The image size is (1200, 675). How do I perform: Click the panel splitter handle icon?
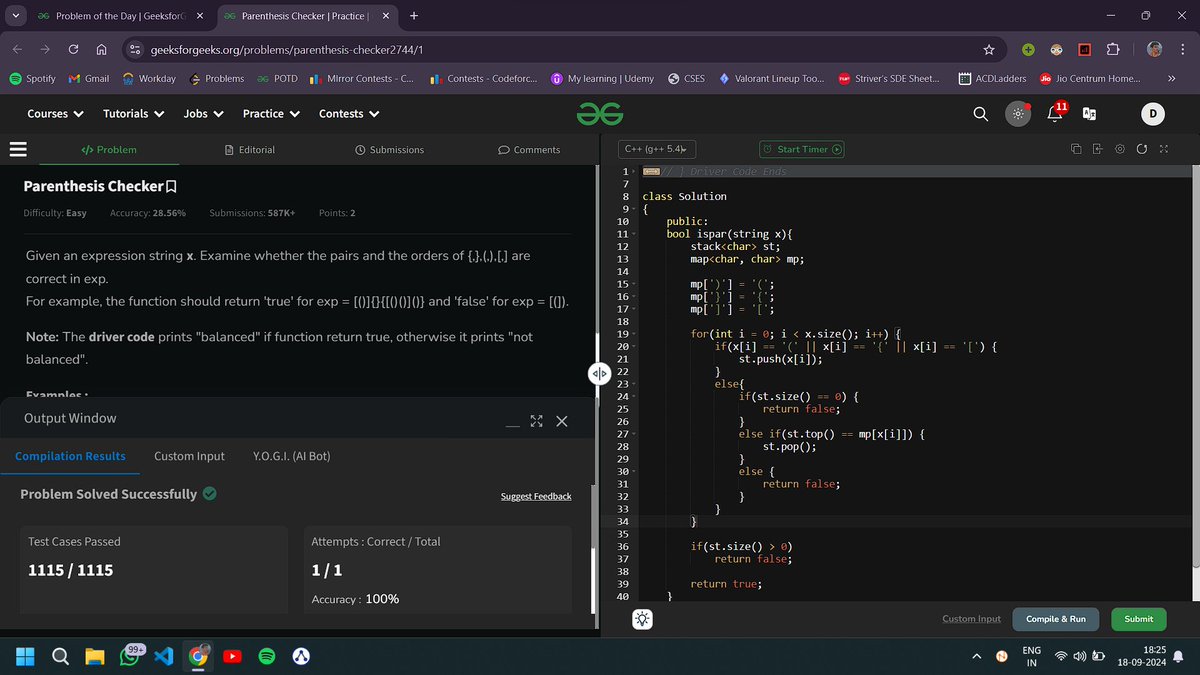[599, 373]
